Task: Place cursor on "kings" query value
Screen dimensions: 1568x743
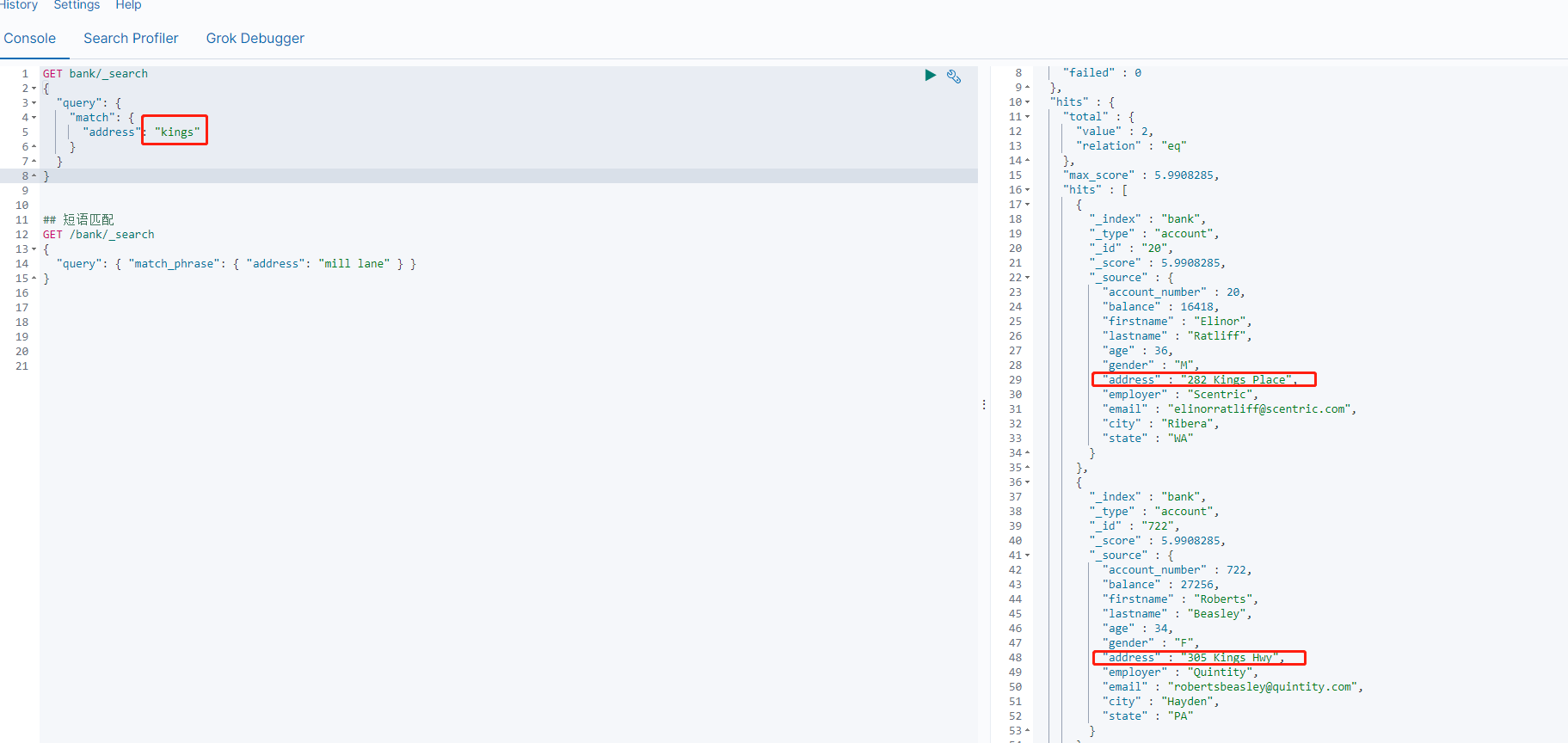Action: (177, 132)
